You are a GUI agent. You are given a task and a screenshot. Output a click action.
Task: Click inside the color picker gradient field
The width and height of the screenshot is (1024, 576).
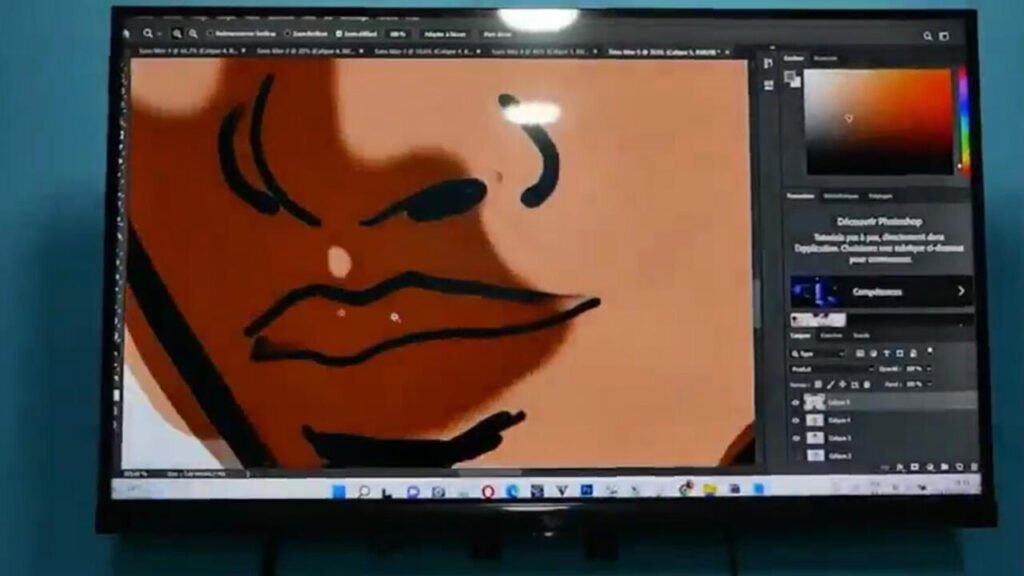tap(880, 120)
